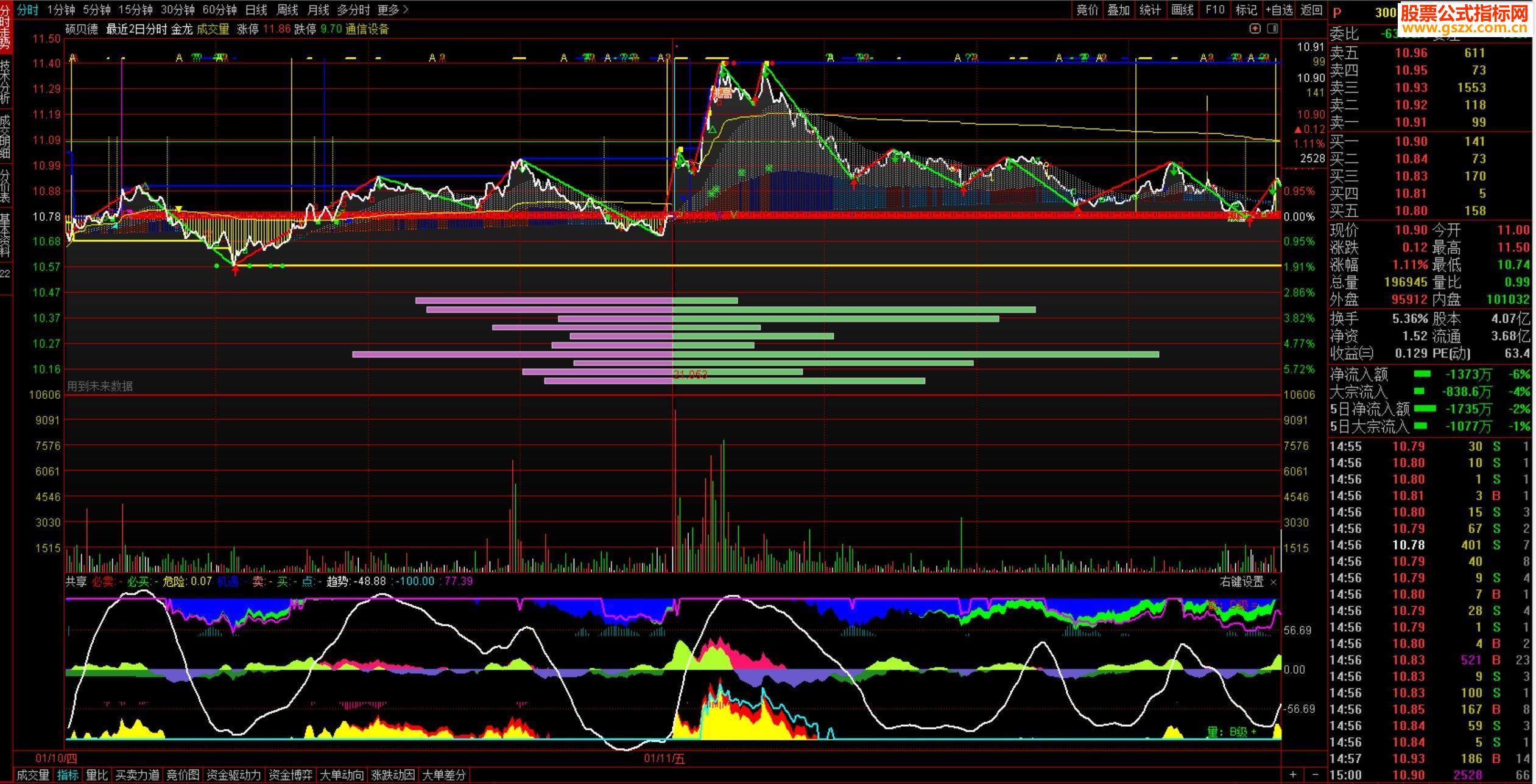Click 现价 10.90 value in quote panel
The height and width of the screenshot is (784, 1536).
coord(1411,229)
